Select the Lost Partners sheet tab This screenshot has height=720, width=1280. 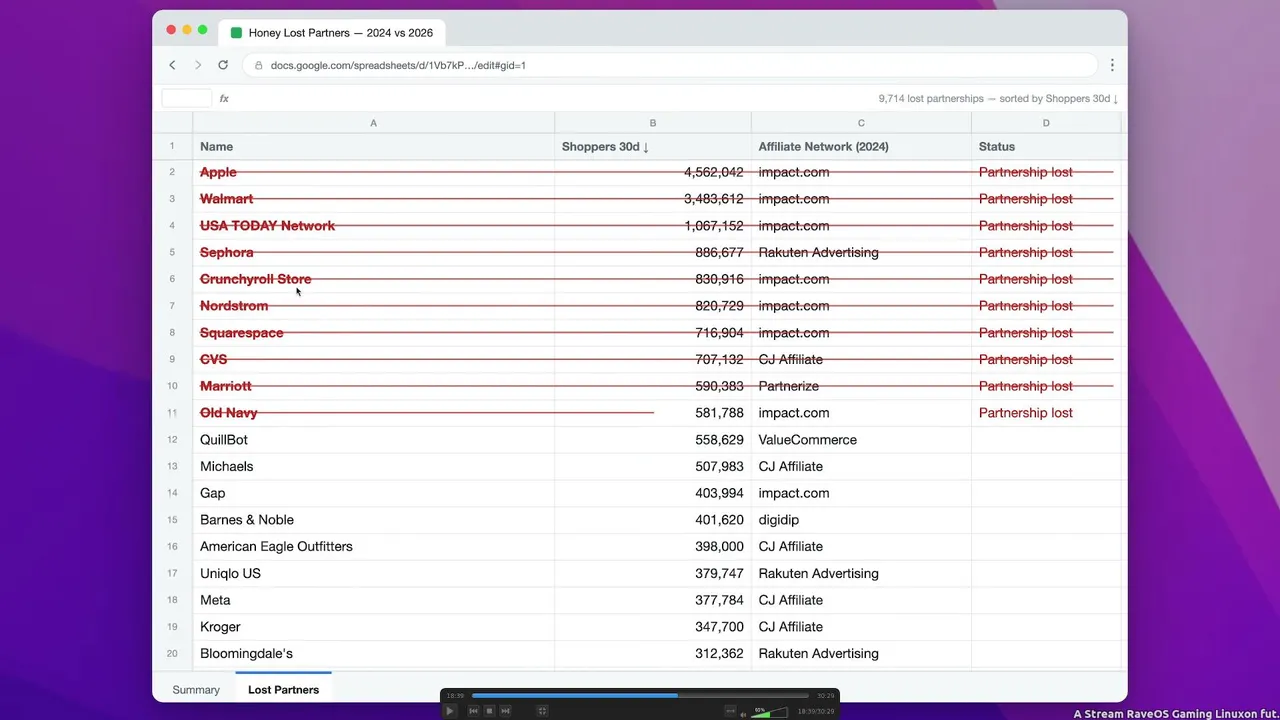(x=284, y=690)
